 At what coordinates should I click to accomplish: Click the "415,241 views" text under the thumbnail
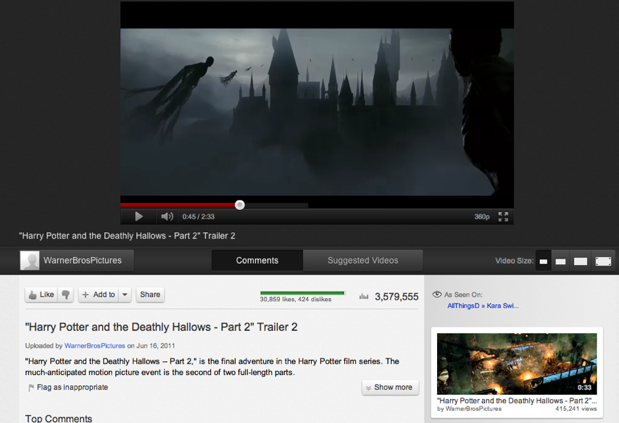pos(576,409)
